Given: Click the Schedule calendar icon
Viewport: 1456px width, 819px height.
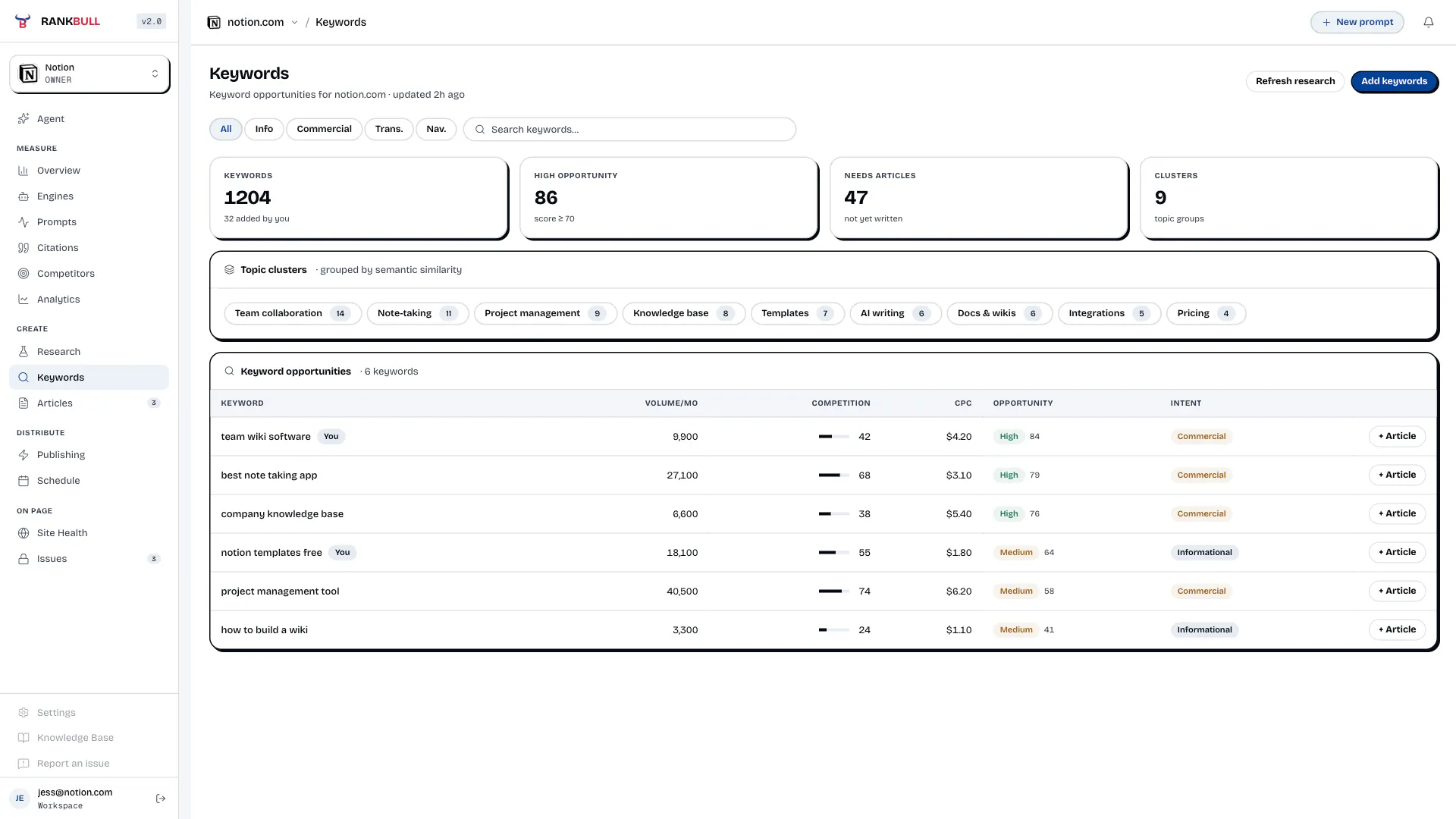Looking at the screenshot, I should point(24,481).
